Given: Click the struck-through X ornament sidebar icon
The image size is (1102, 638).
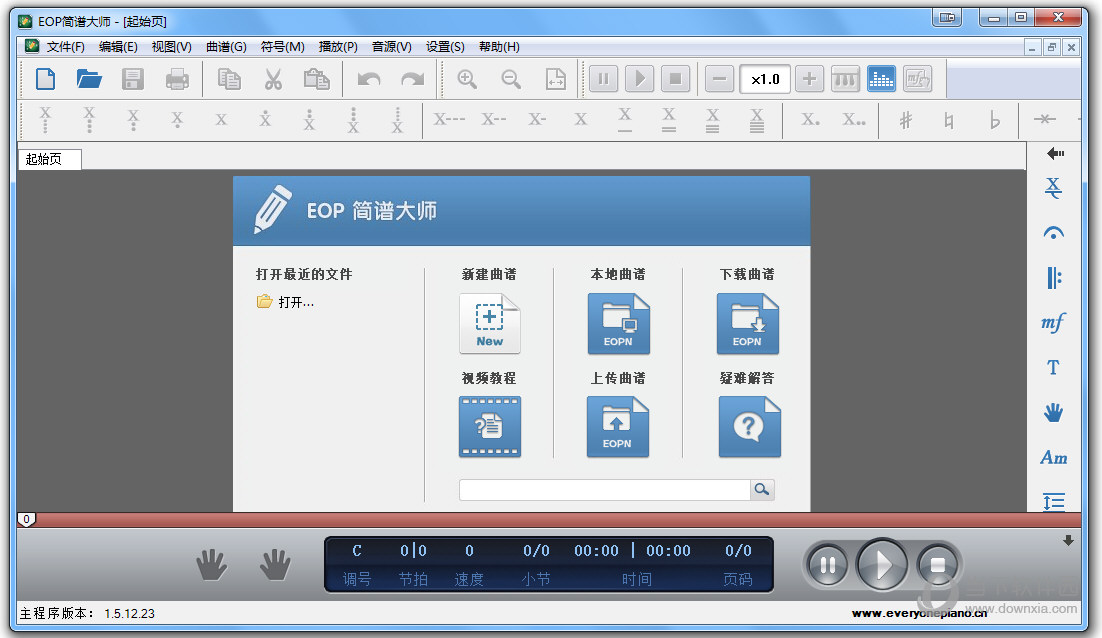Looking at the screenshot, I should 1053,188.
